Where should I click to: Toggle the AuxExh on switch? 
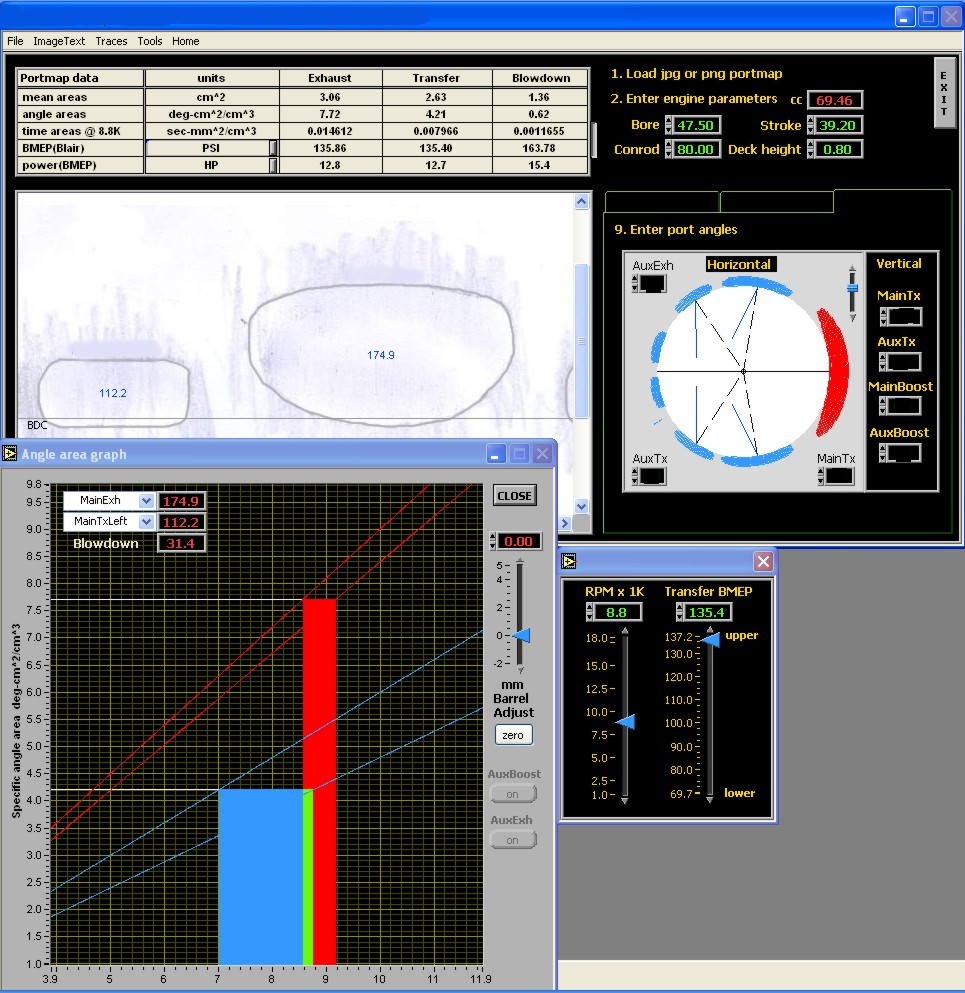tap(513, 840)
